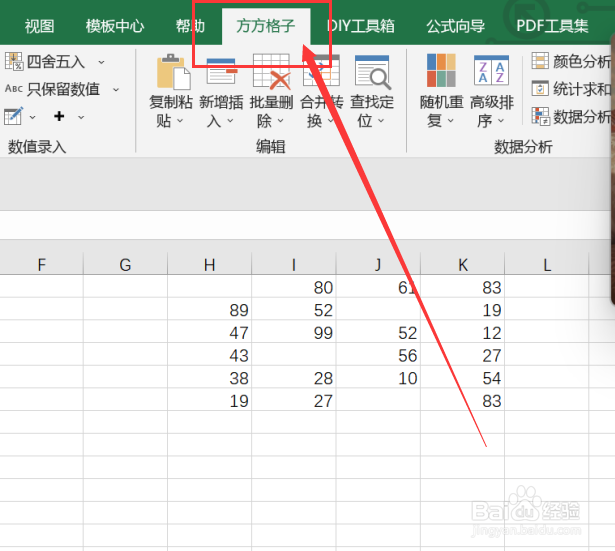
Task: Click the 四舍五入 rounding icon
Action: click(14, 62)
